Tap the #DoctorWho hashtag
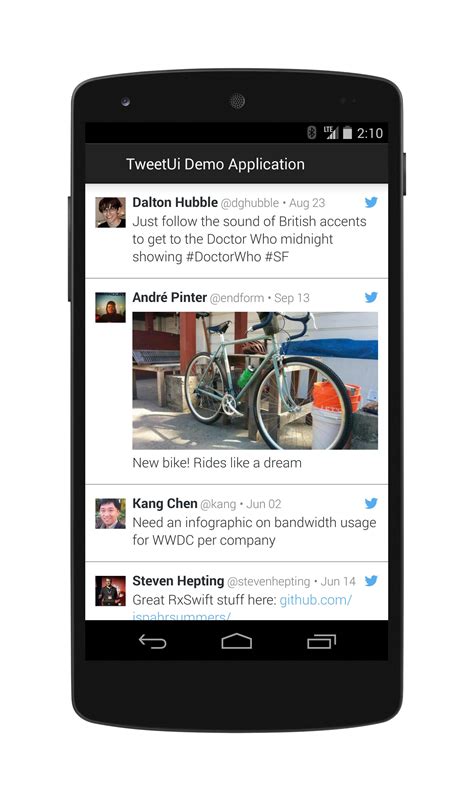 coord(223,256)
